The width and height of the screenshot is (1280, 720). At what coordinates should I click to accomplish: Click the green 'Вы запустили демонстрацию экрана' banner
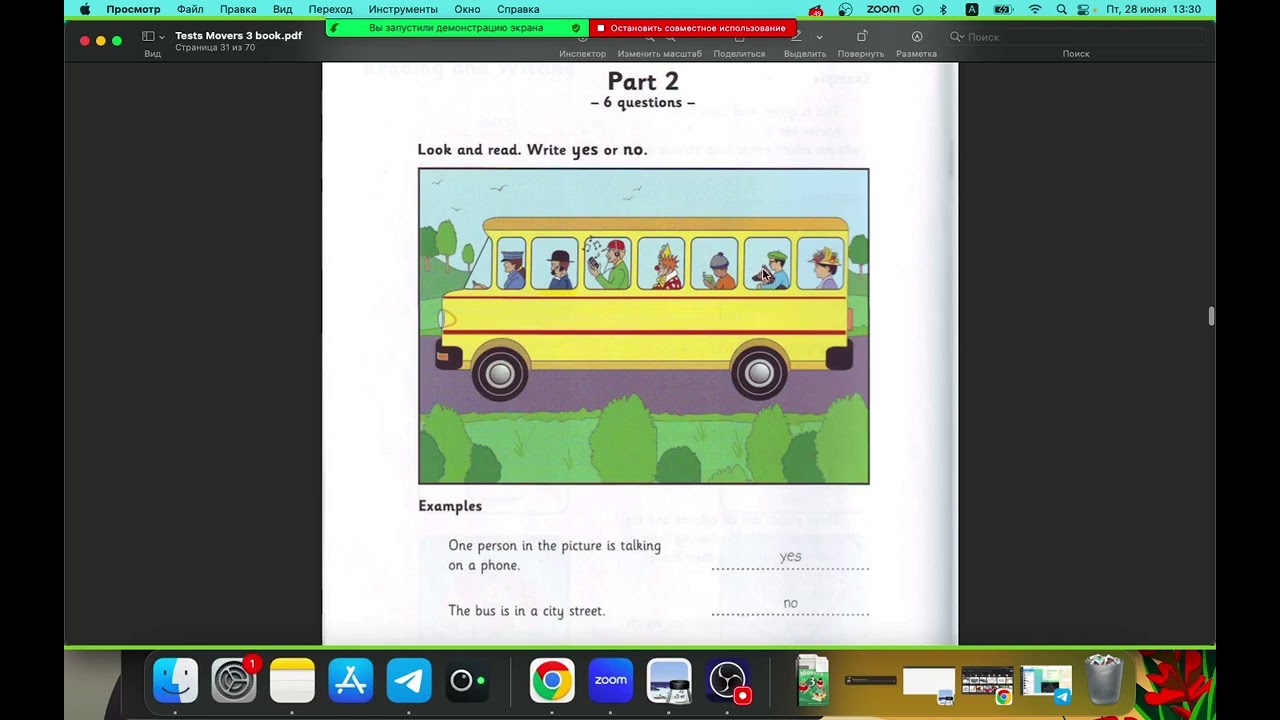(x=456, y=28)
